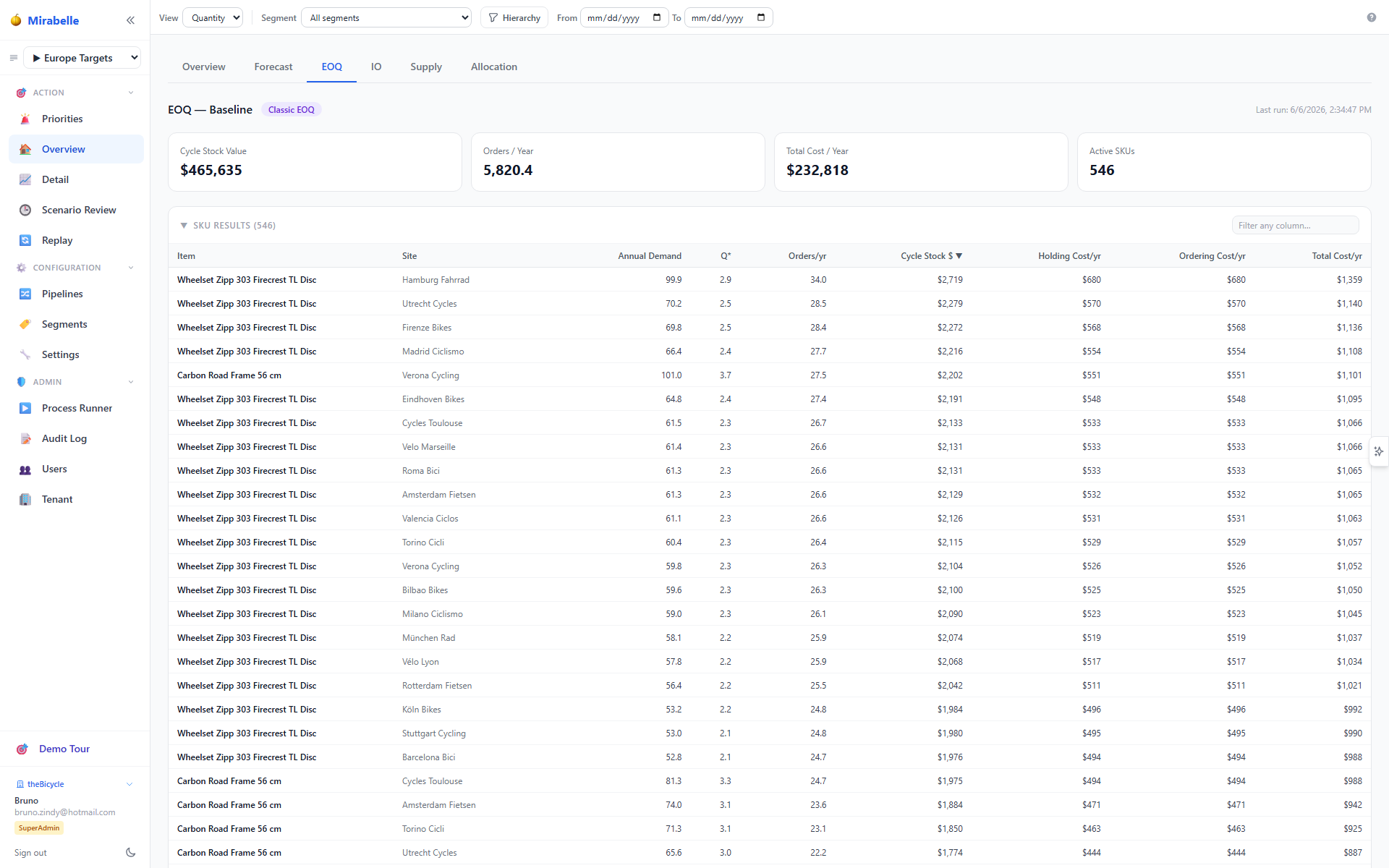Open the help question mark icon
This screenshot has height=868, width=1389.
(1371, 17)
